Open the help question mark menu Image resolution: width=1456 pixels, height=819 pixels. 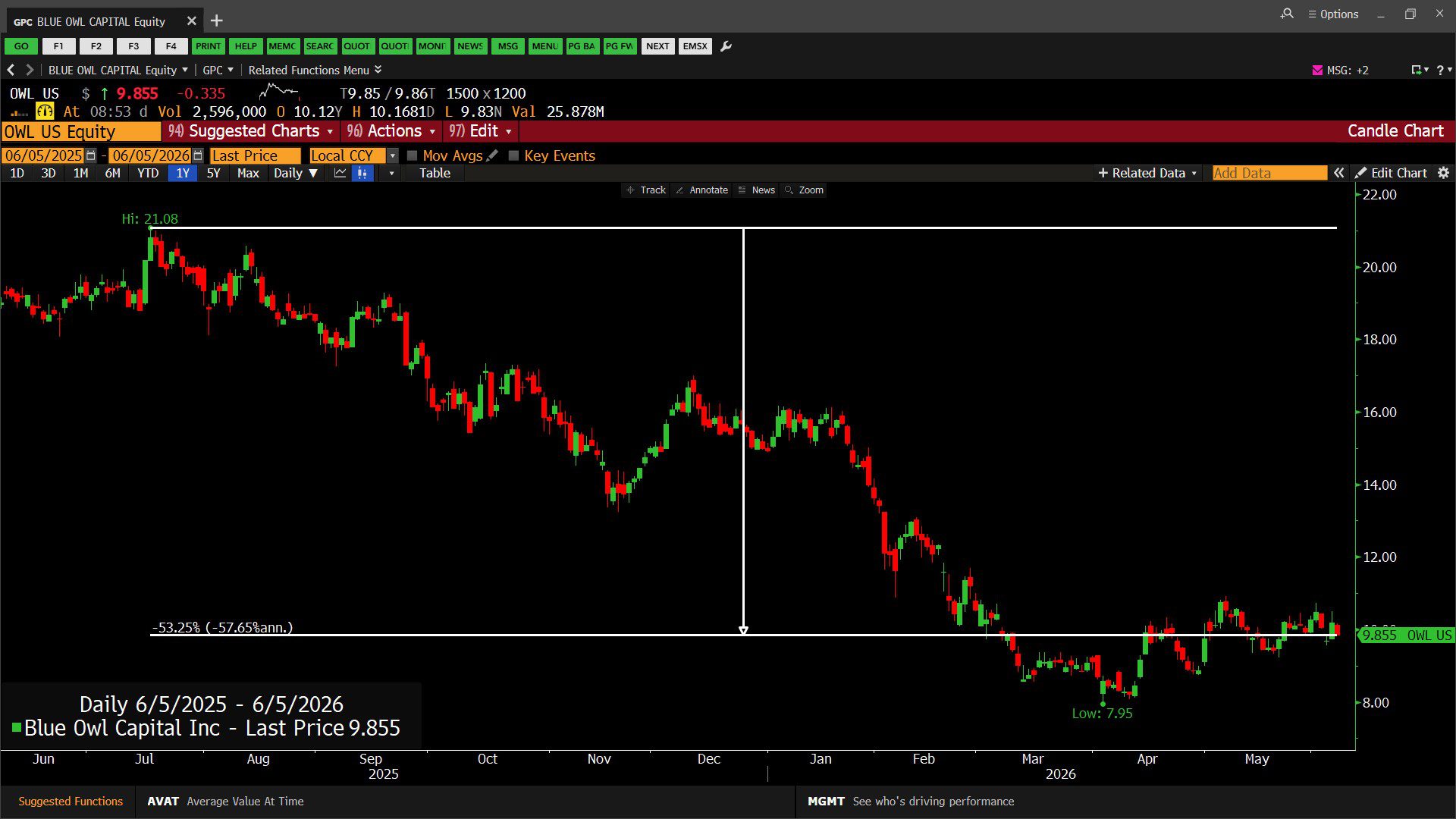click(1444, 70)
